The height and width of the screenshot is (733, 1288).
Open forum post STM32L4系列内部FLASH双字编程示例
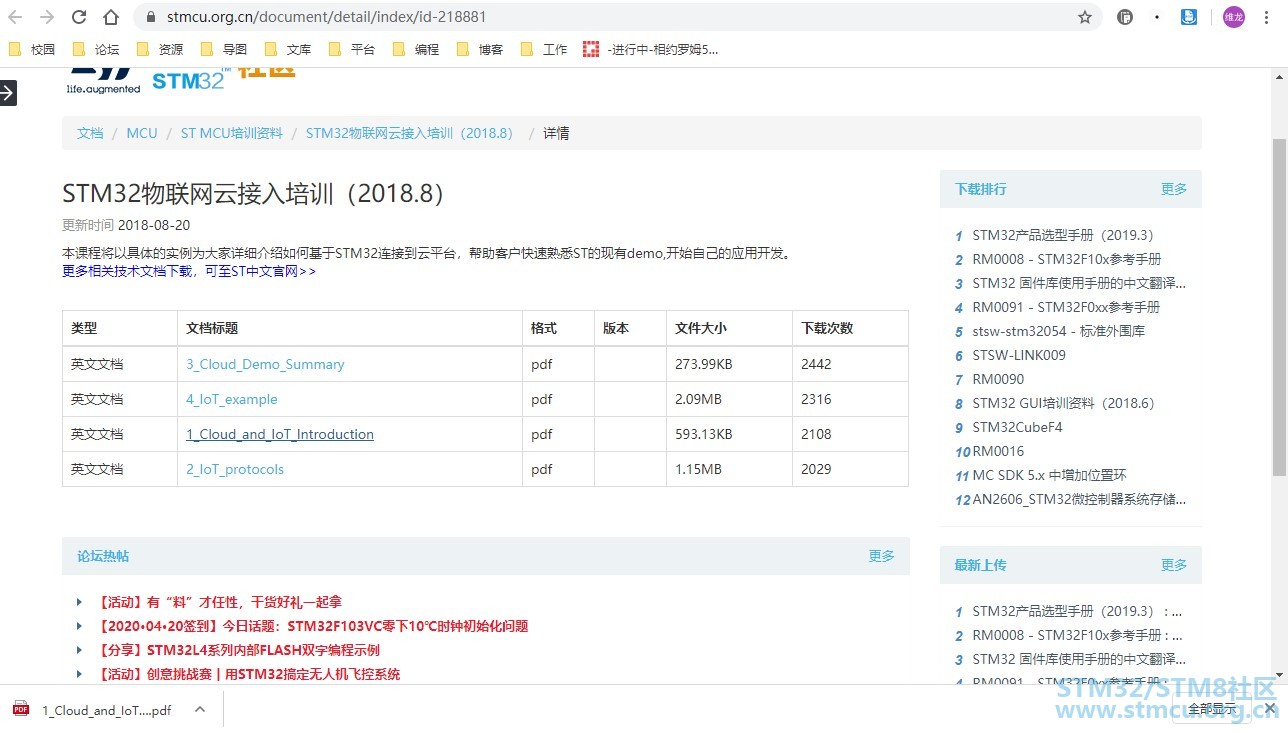tap(238, 650)
